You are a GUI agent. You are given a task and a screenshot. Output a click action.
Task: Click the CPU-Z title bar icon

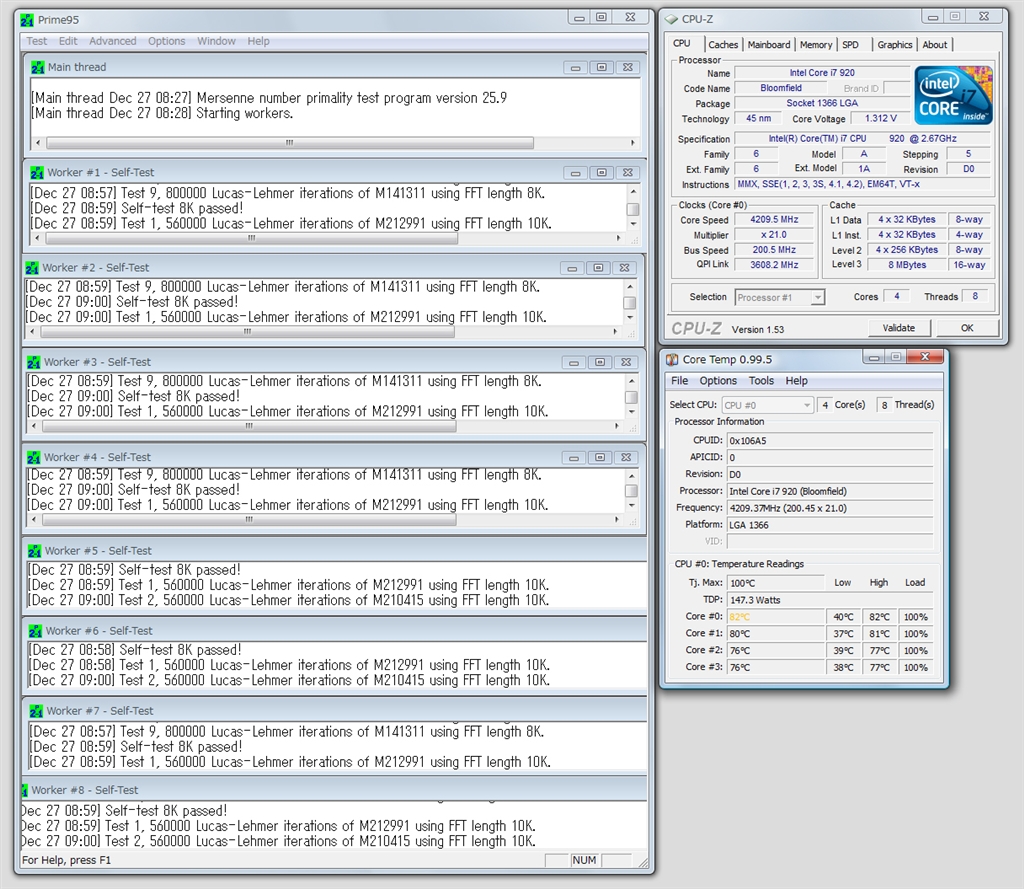tap(672, 18)
